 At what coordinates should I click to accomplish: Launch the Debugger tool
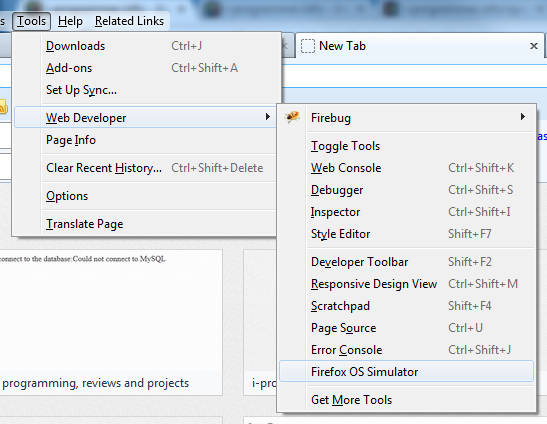pos(406,190)
